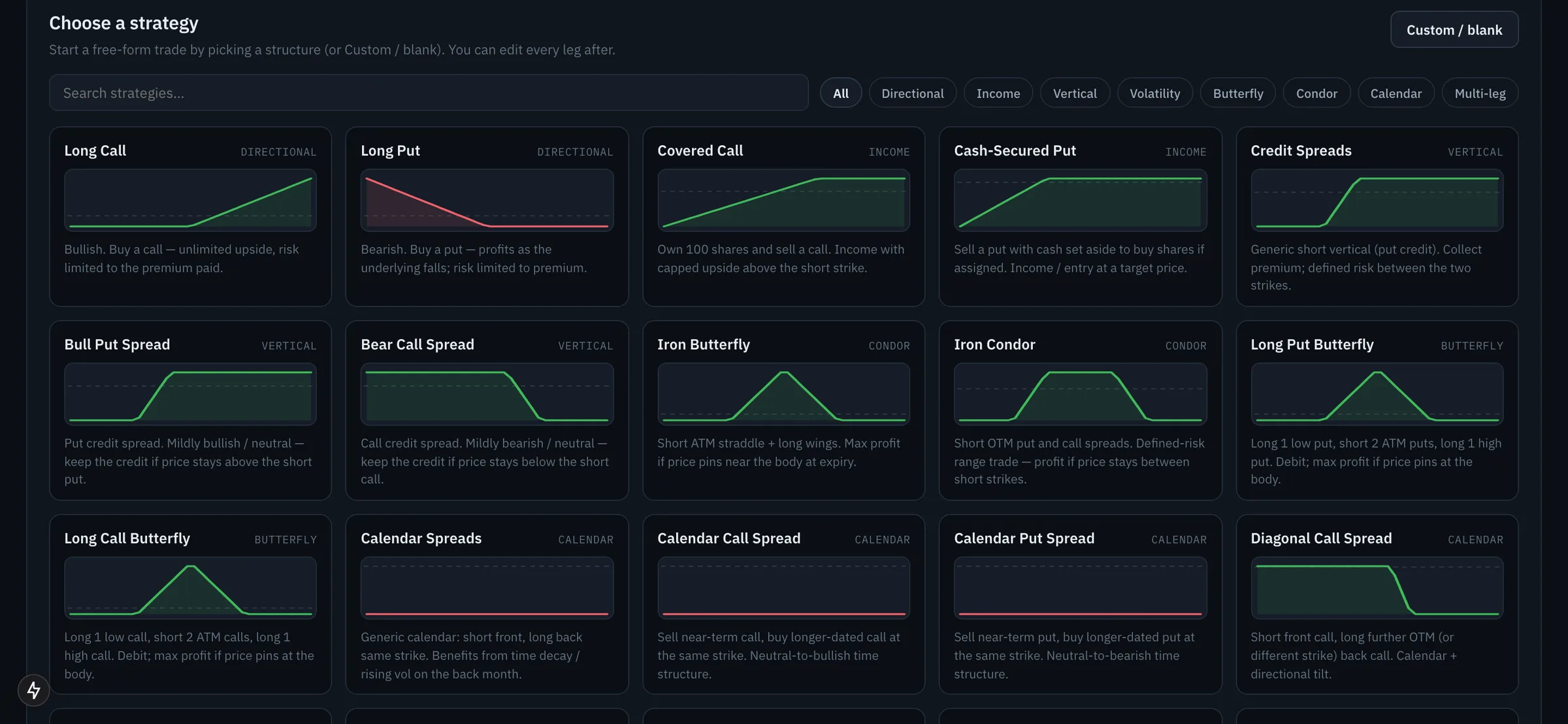Image resolution: width=1568 pixels, height=724 pixels.
Task: Click INCOME tag on Cash-Secured Put card
Action: pyautogui.click(x=1186, y=152)
